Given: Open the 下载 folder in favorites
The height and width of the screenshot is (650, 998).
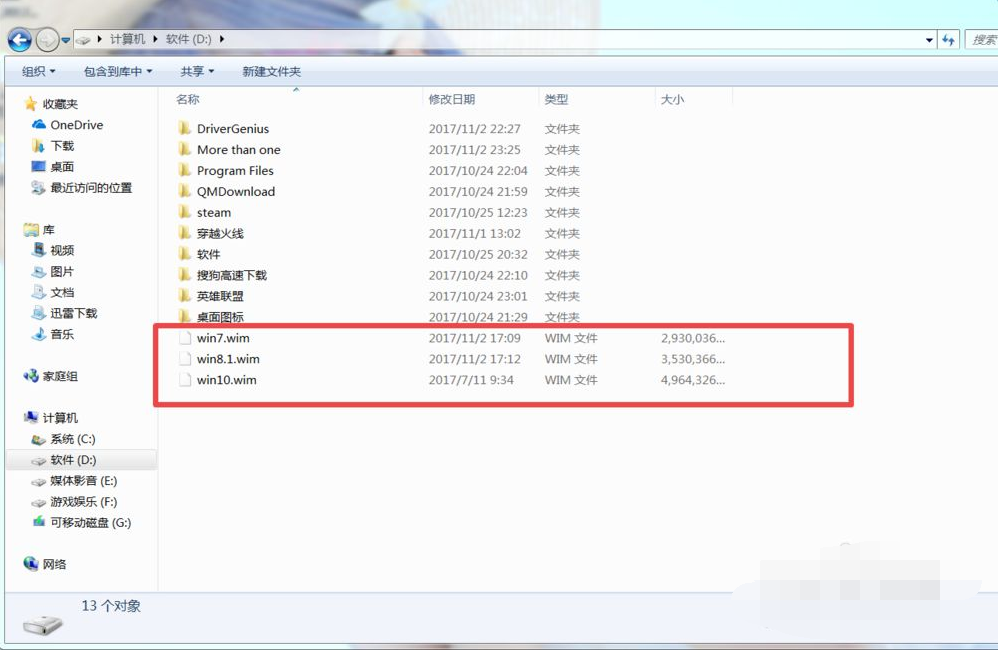Looking at the screenshot, I should pyautogui.click(x=62, y=146).
